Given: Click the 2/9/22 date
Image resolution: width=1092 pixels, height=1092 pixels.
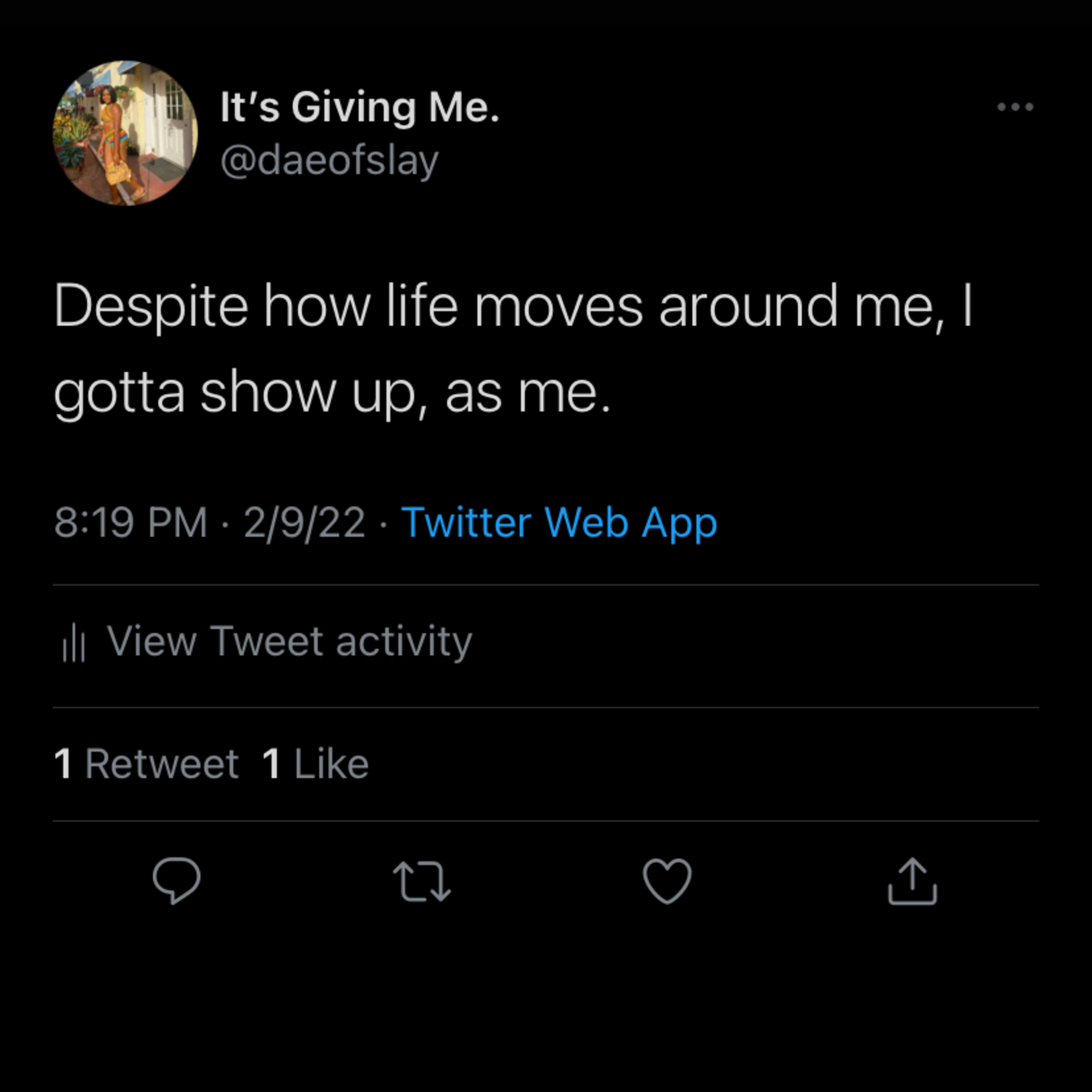Looking at the screenshot, I should (305, 523).
